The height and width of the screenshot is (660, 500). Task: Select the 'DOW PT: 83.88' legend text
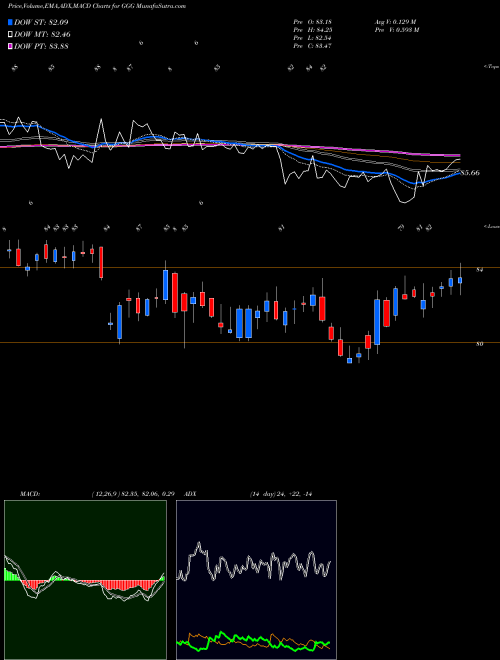pyautogui.click(x=41, y=46)
